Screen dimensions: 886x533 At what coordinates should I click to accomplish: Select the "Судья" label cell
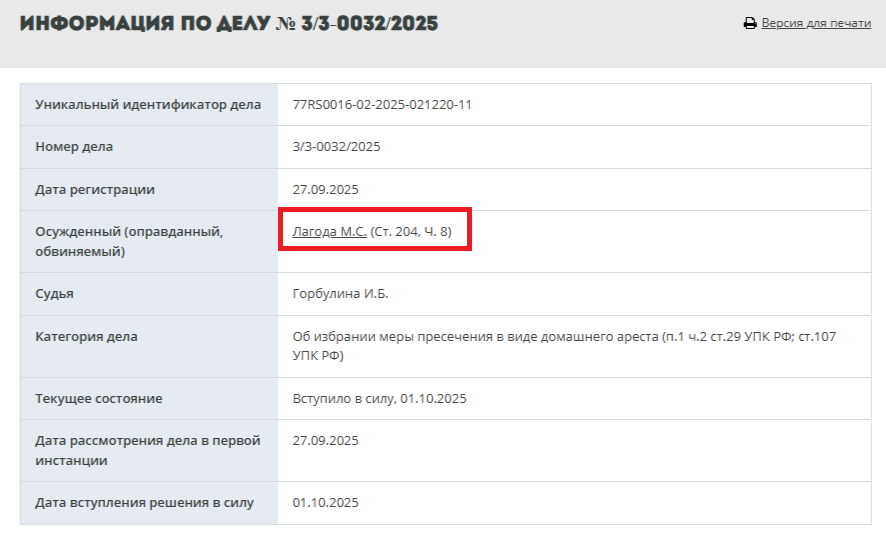54,294
